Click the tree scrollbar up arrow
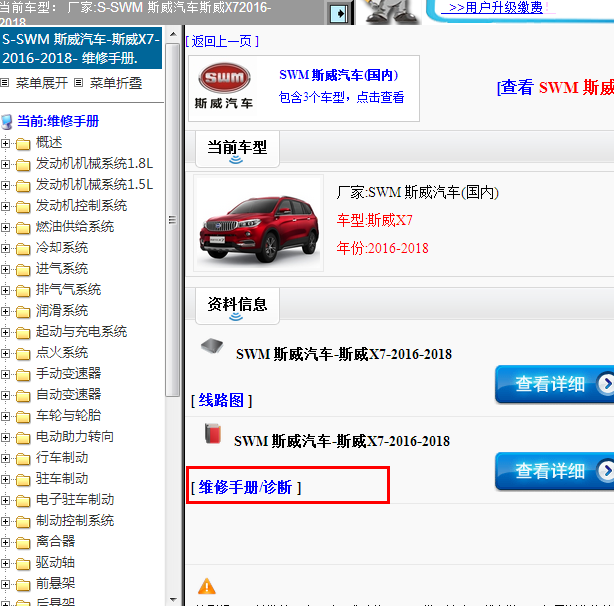The image size is (614, 606). tap(173, 34)
